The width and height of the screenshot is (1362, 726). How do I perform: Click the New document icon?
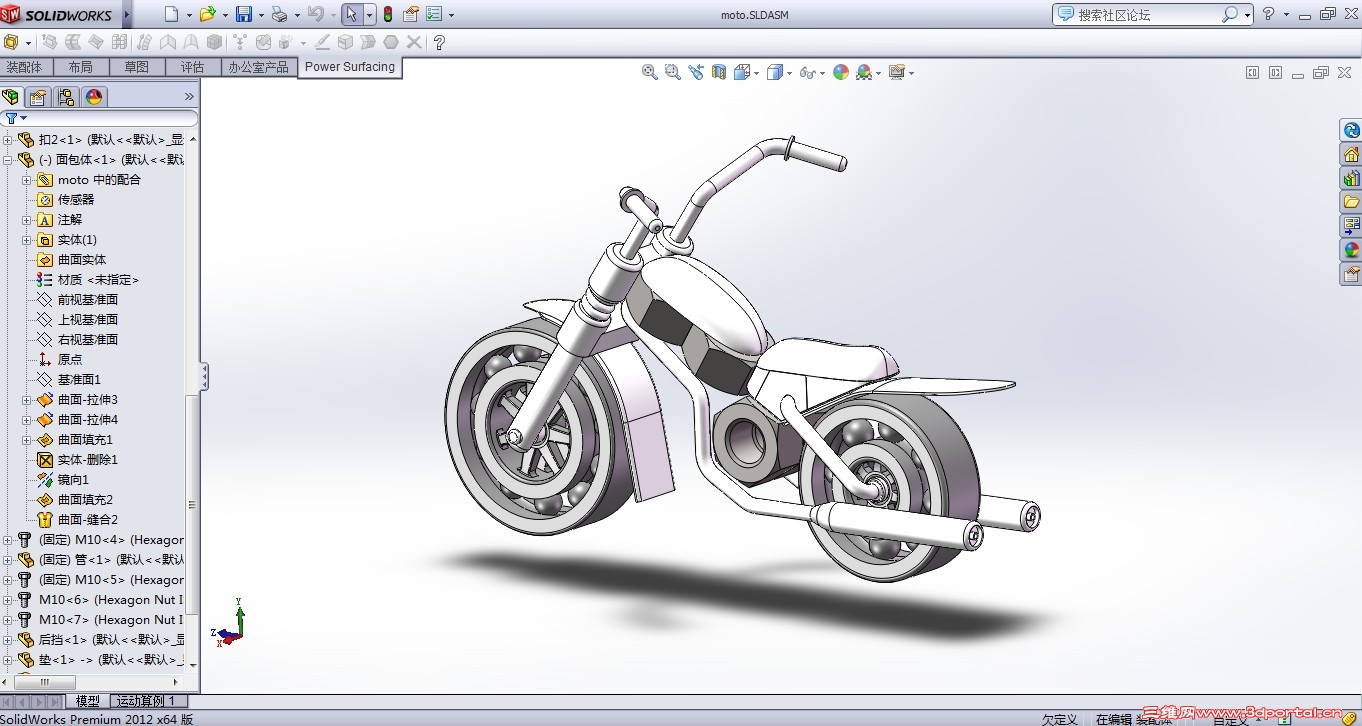pos(172,14)
